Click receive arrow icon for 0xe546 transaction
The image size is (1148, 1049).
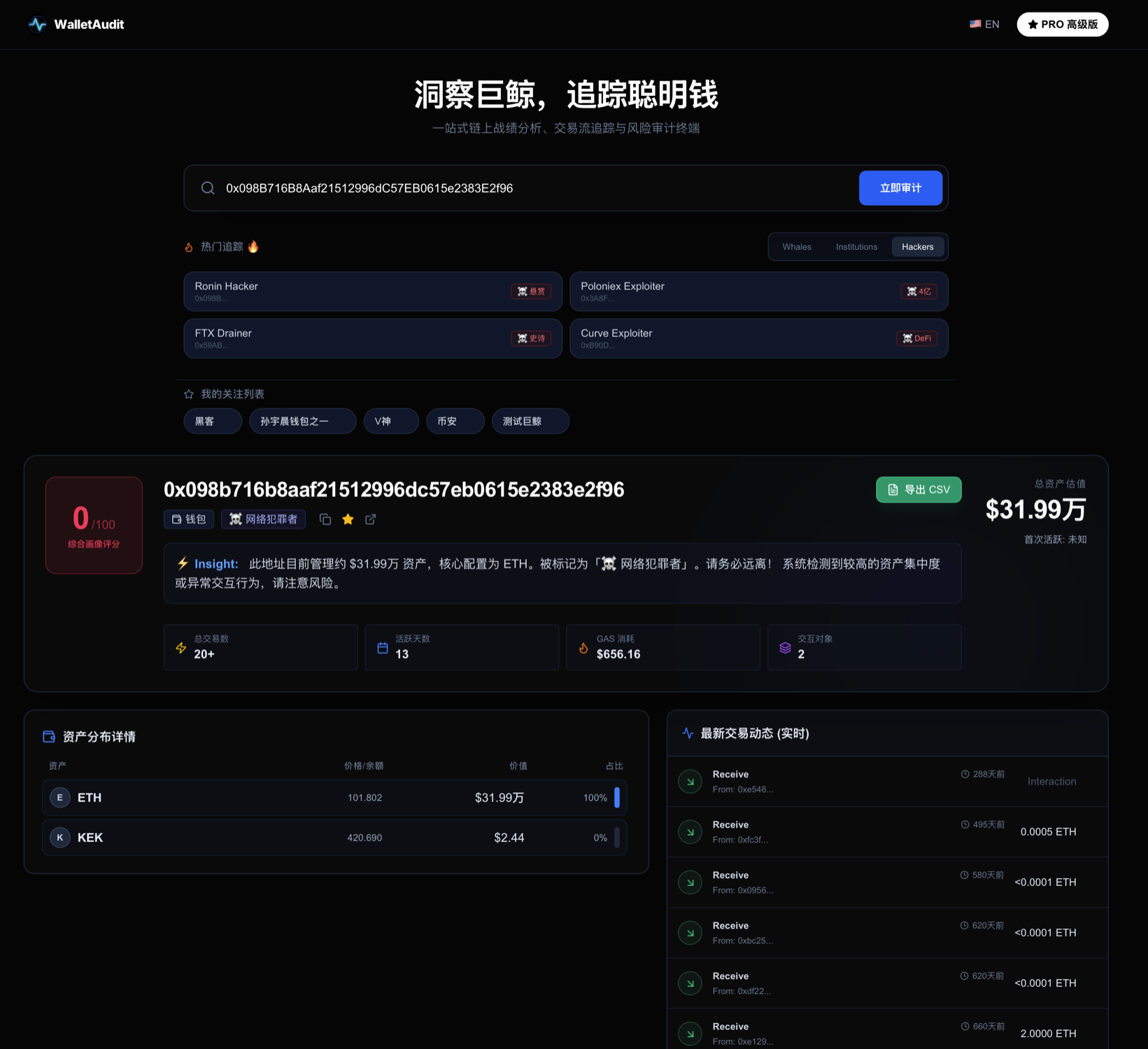coord(690,782)
